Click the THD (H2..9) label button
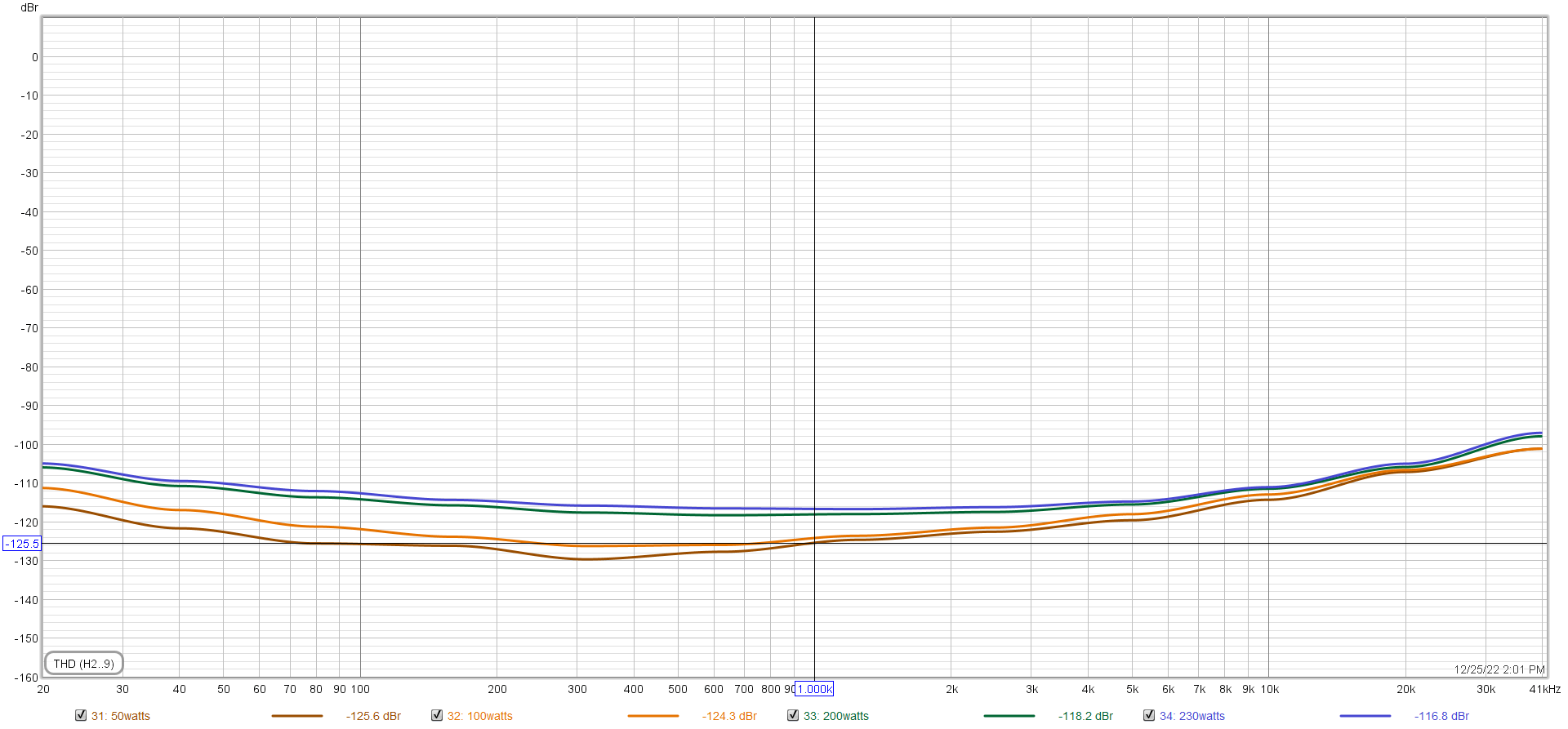Screen dimensions: 1568x729 (x=84, y=664)
